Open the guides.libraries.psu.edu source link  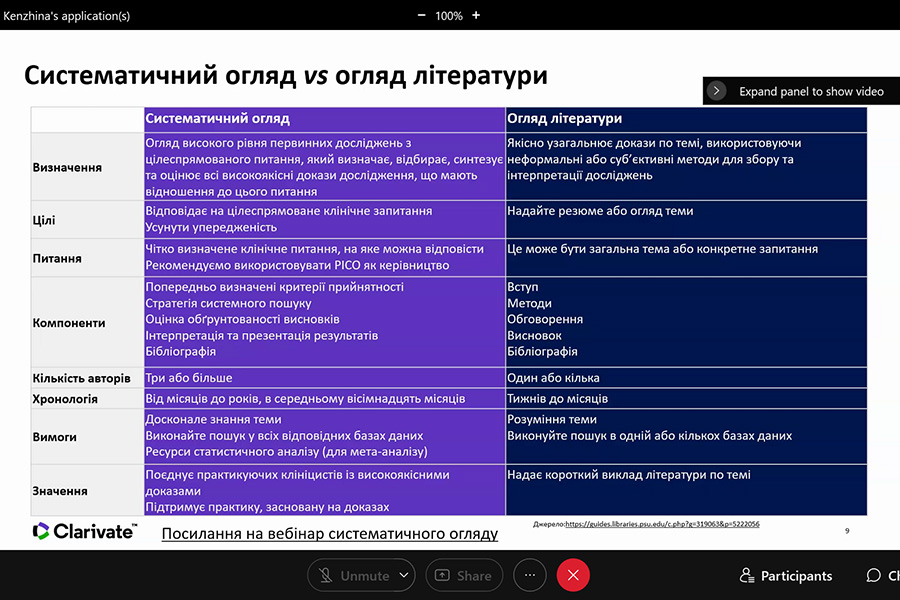pos(662,524)
